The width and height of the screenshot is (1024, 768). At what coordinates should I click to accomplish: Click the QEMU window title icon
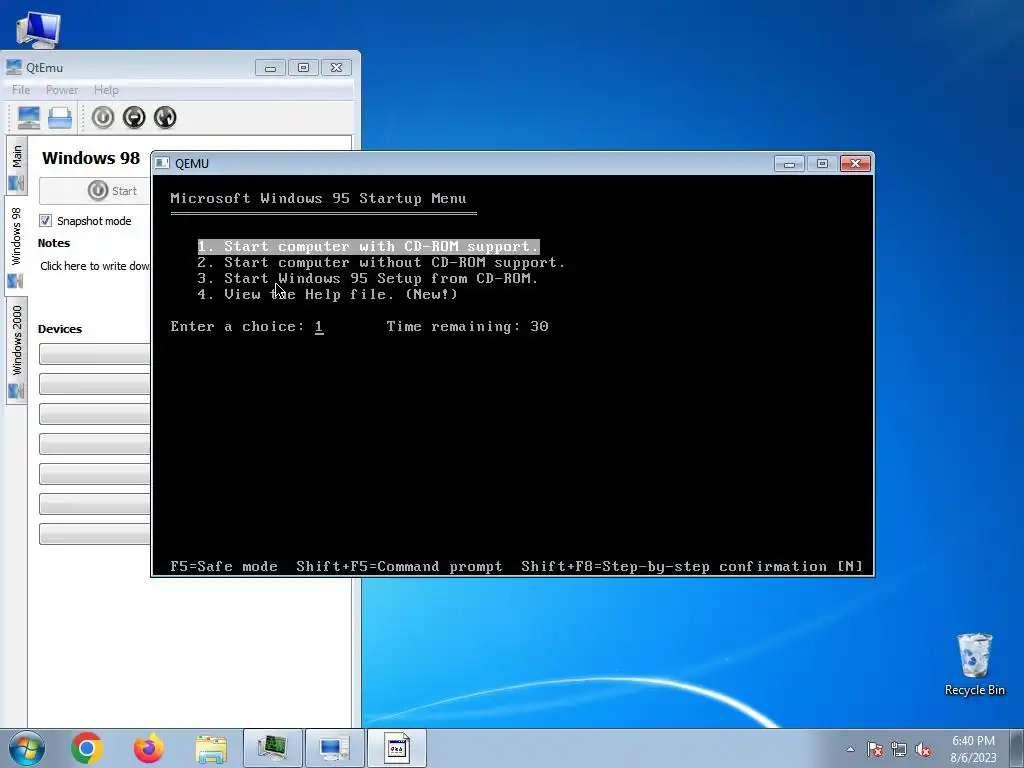pos(162,163)
